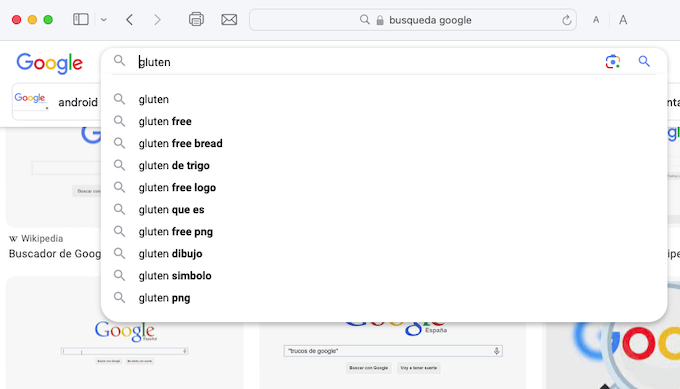This screenshot has width=680, height=389.
Task: Decrease text size with small A
Action: pos(596,20)
